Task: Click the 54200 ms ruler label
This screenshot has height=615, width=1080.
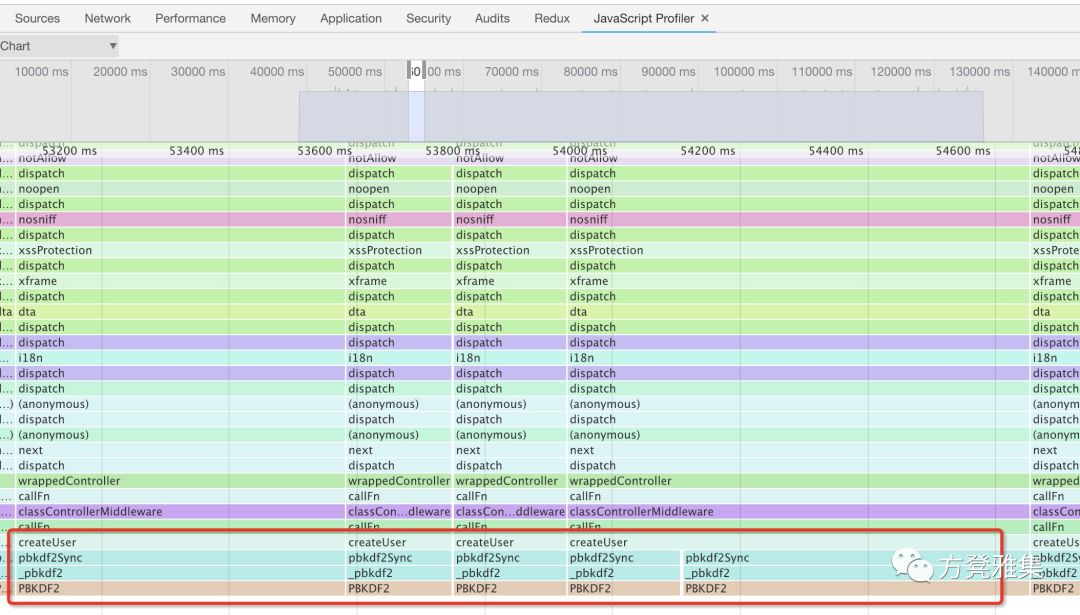Action: pos(707,151)
